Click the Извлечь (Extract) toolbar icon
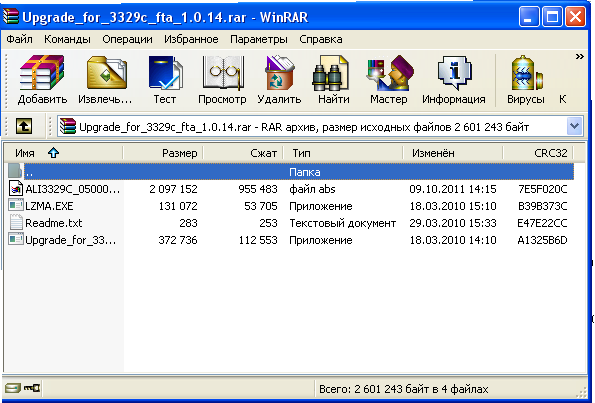This screenshot has width=595, height=403. tap(107, 72)
